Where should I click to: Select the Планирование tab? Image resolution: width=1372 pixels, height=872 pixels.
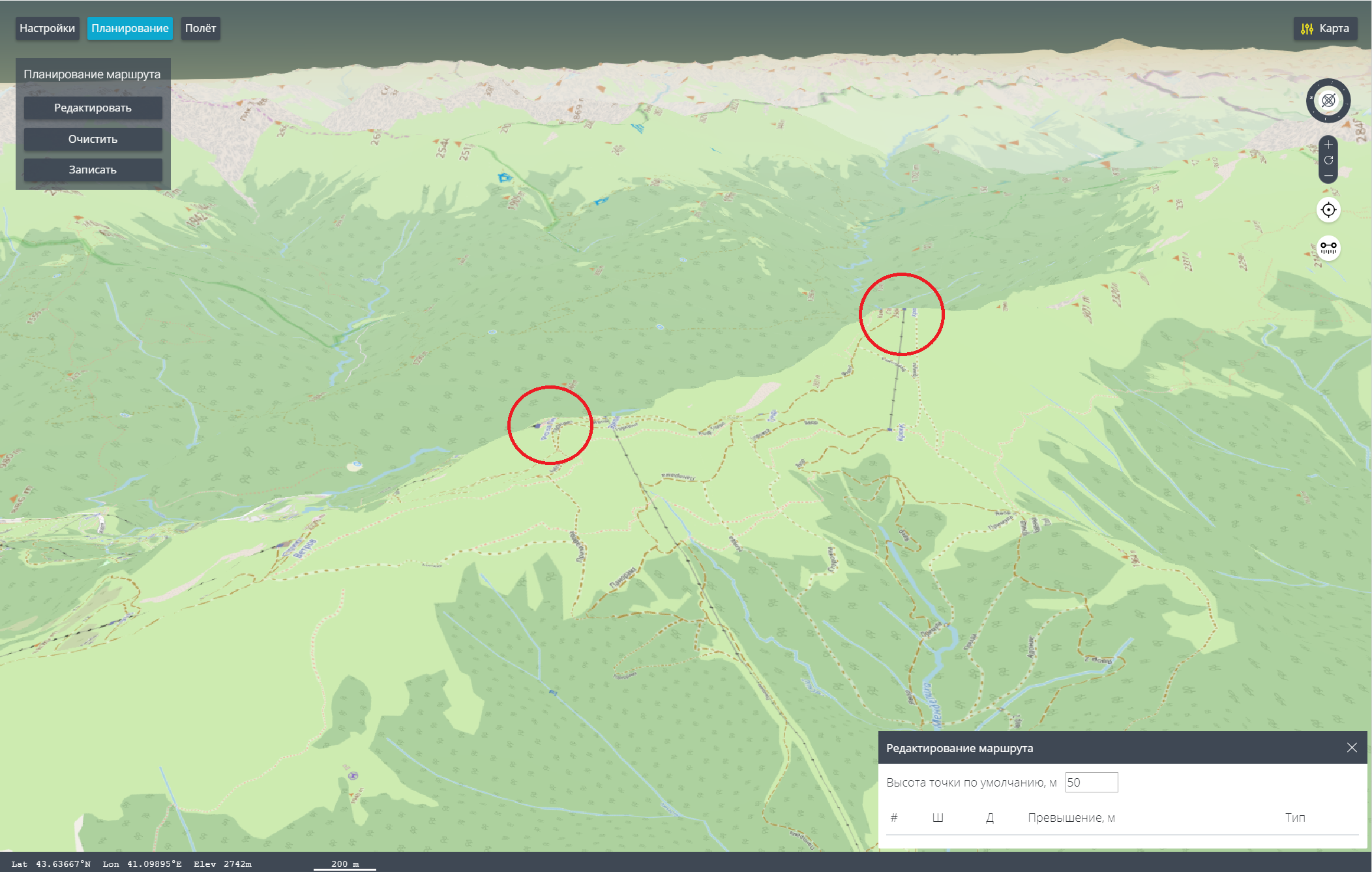point(130,29)
